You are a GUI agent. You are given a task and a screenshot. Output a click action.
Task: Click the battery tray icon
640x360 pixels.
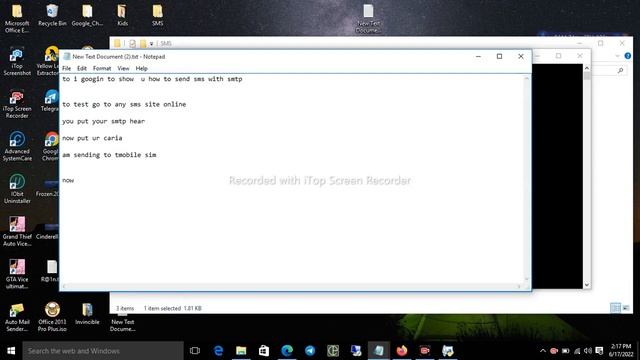(565, 351)
